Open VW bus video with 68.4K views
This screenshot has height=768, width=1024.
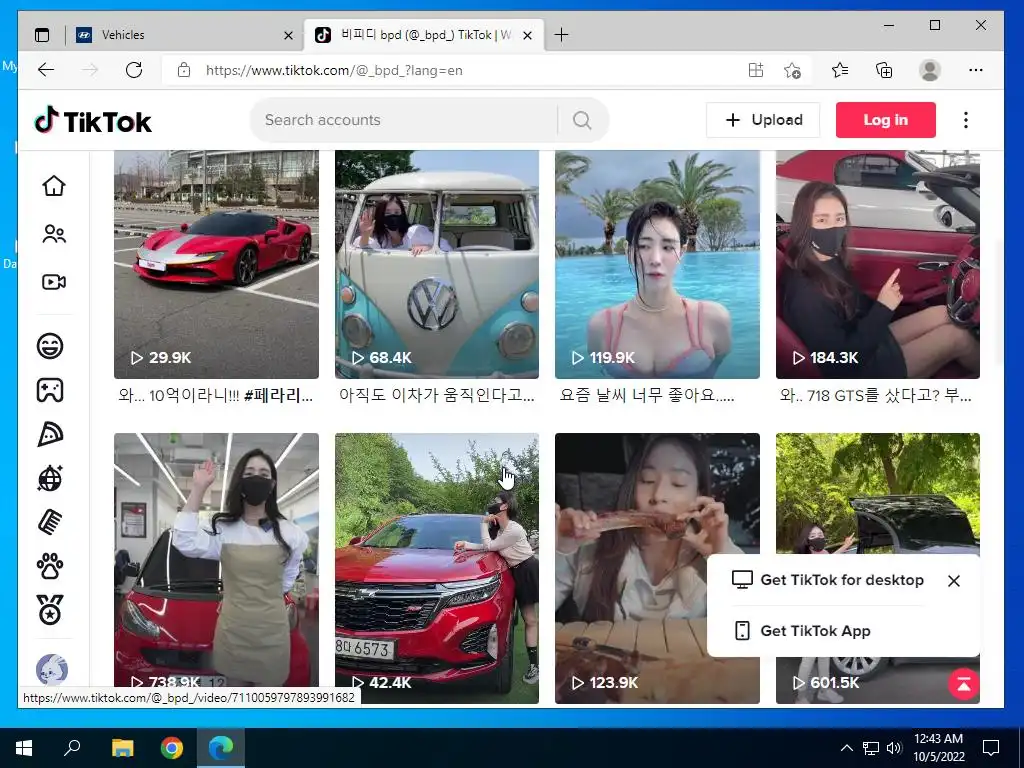tap(437, 264)
